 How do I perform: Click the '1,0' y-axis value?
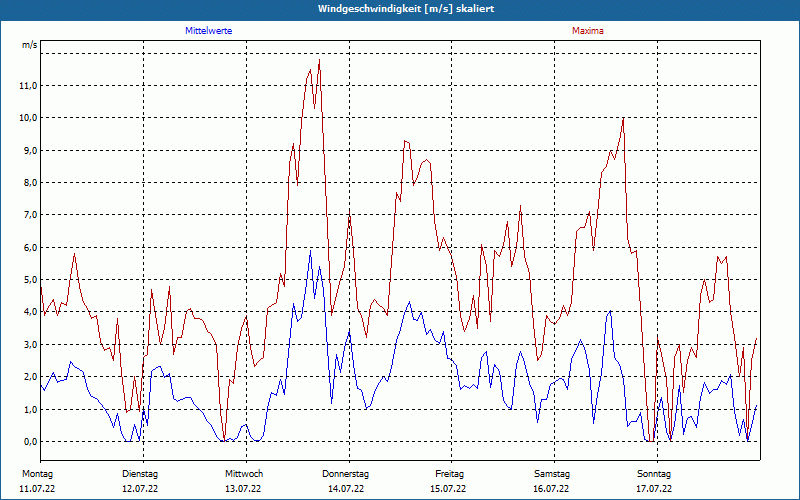pos(30,409)
